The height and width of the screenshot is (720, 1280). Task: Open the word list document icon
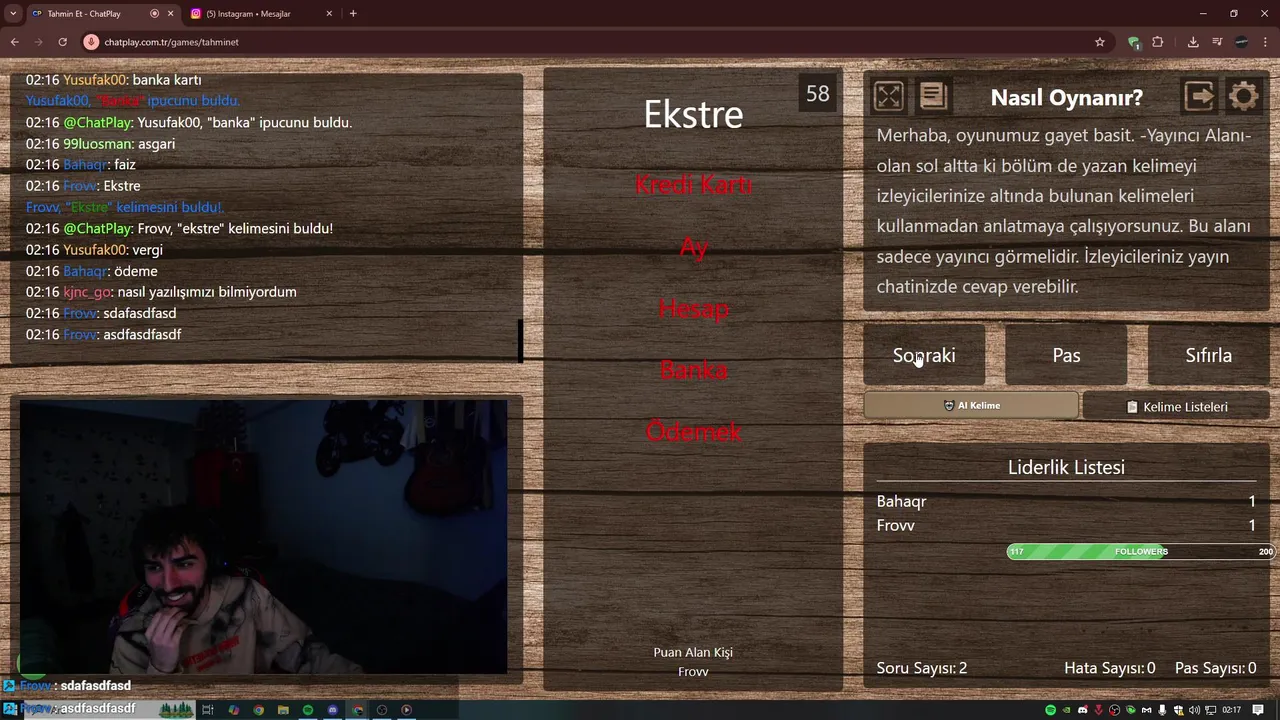(x=933, y=96)
